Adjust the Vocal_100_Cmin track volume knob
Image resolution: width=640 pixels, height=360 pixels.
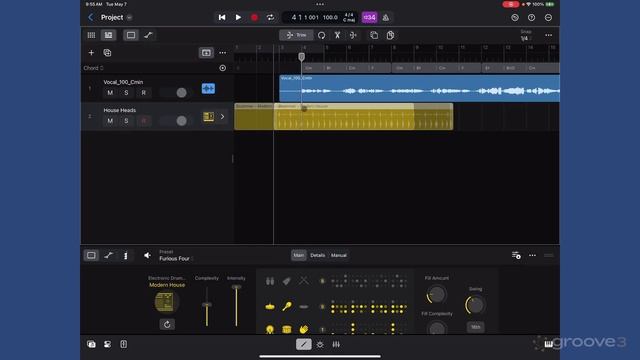point(182,93)
